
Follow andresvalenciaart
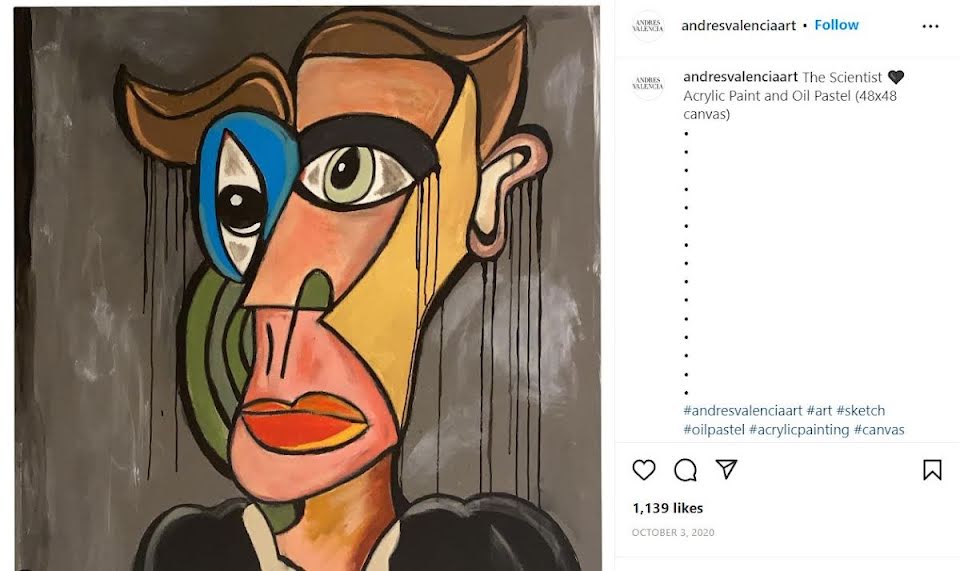tap(836, 25)
